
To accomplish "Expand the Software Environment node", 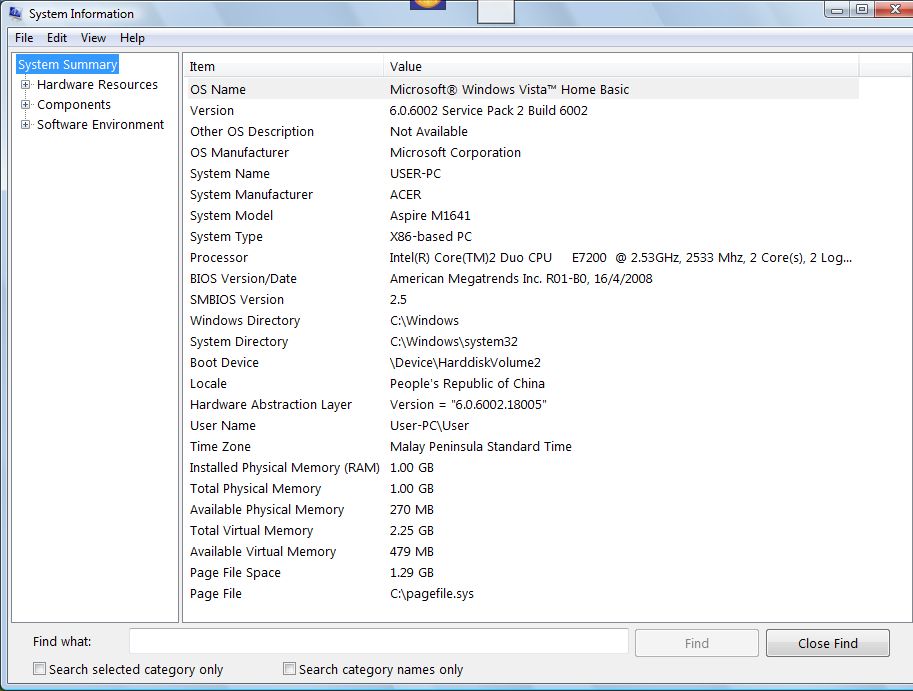I will click(25, 125).
